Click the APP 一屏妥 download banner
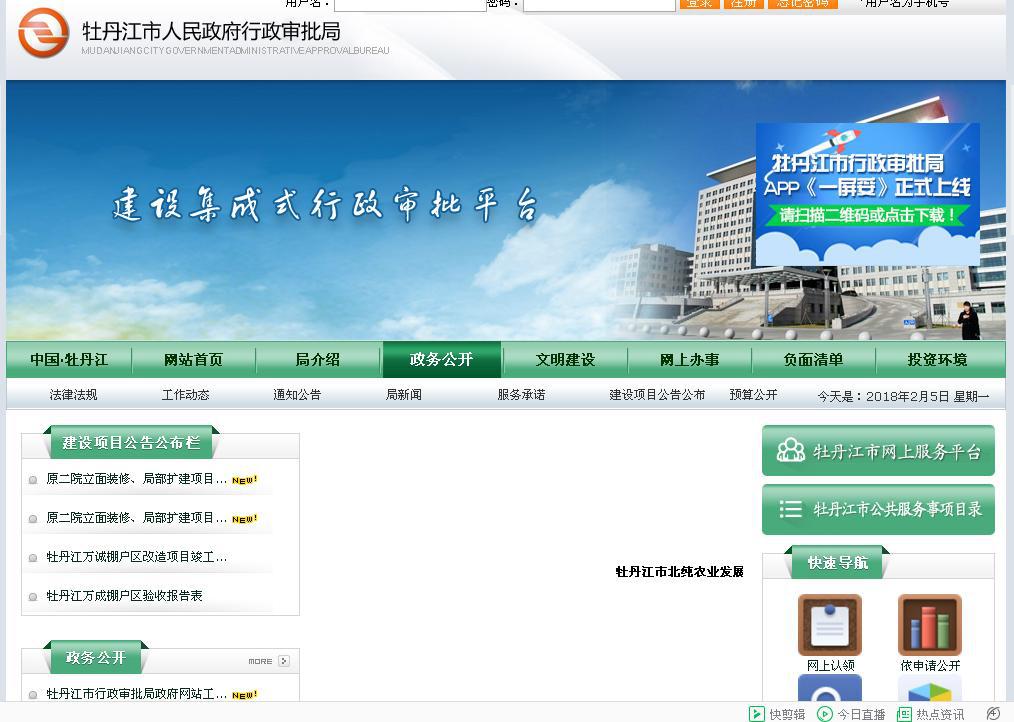The width and height of the screenshot is (1014, 722). (867, 194)
